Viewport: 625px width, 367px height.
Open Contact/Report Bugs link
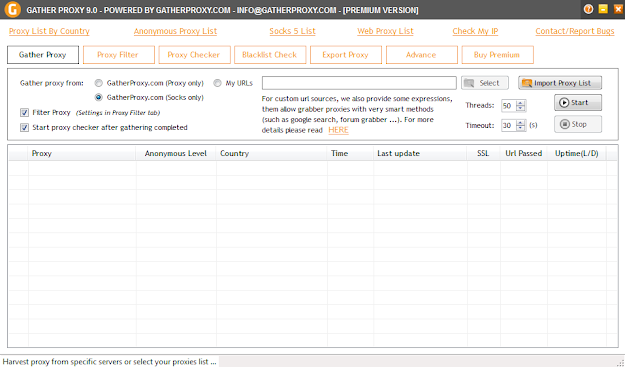coord(575,31)
